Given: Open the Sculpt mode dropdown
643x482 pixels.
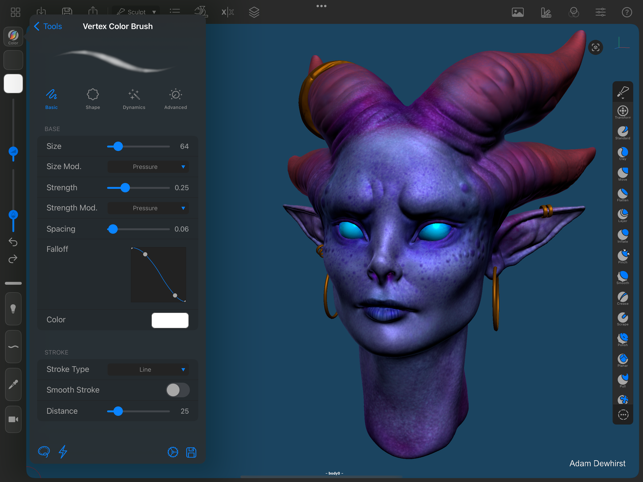Looking at the screenshot, I should click(137, 12).
